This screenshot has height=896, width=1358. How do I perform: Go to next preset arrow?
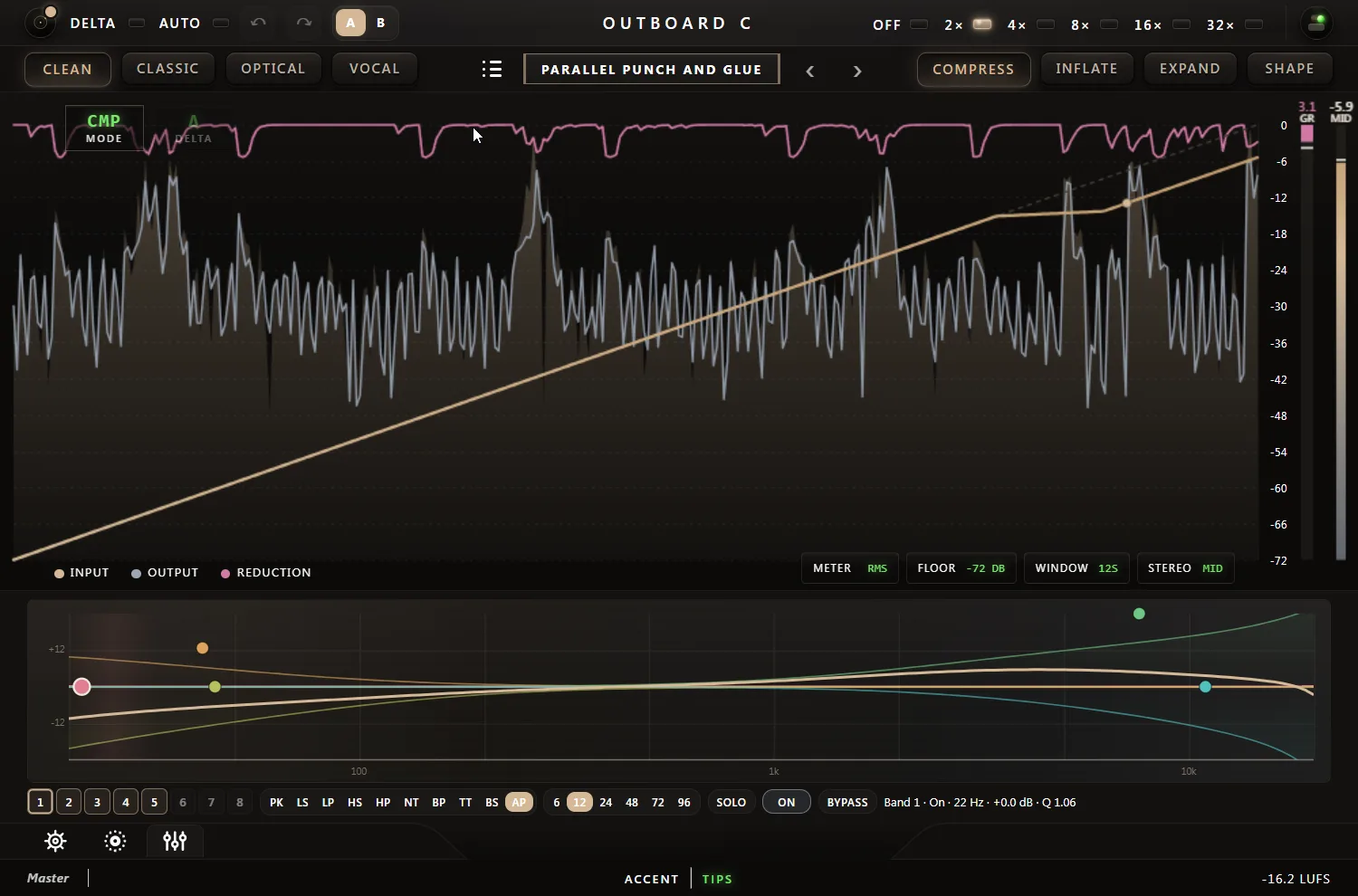point(857,71)
